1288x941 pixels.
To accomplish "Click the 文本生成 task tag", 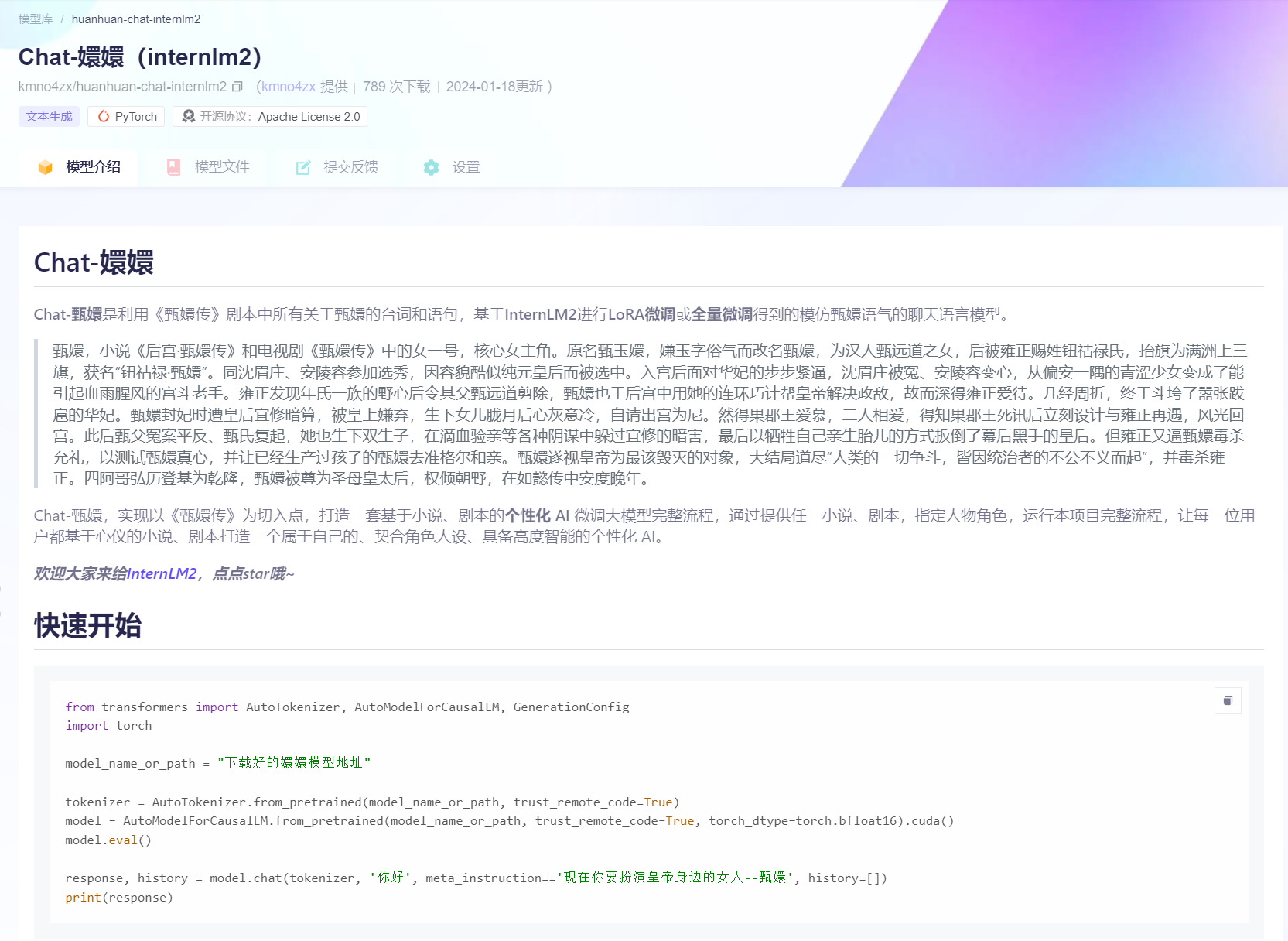I will (49, 117).
